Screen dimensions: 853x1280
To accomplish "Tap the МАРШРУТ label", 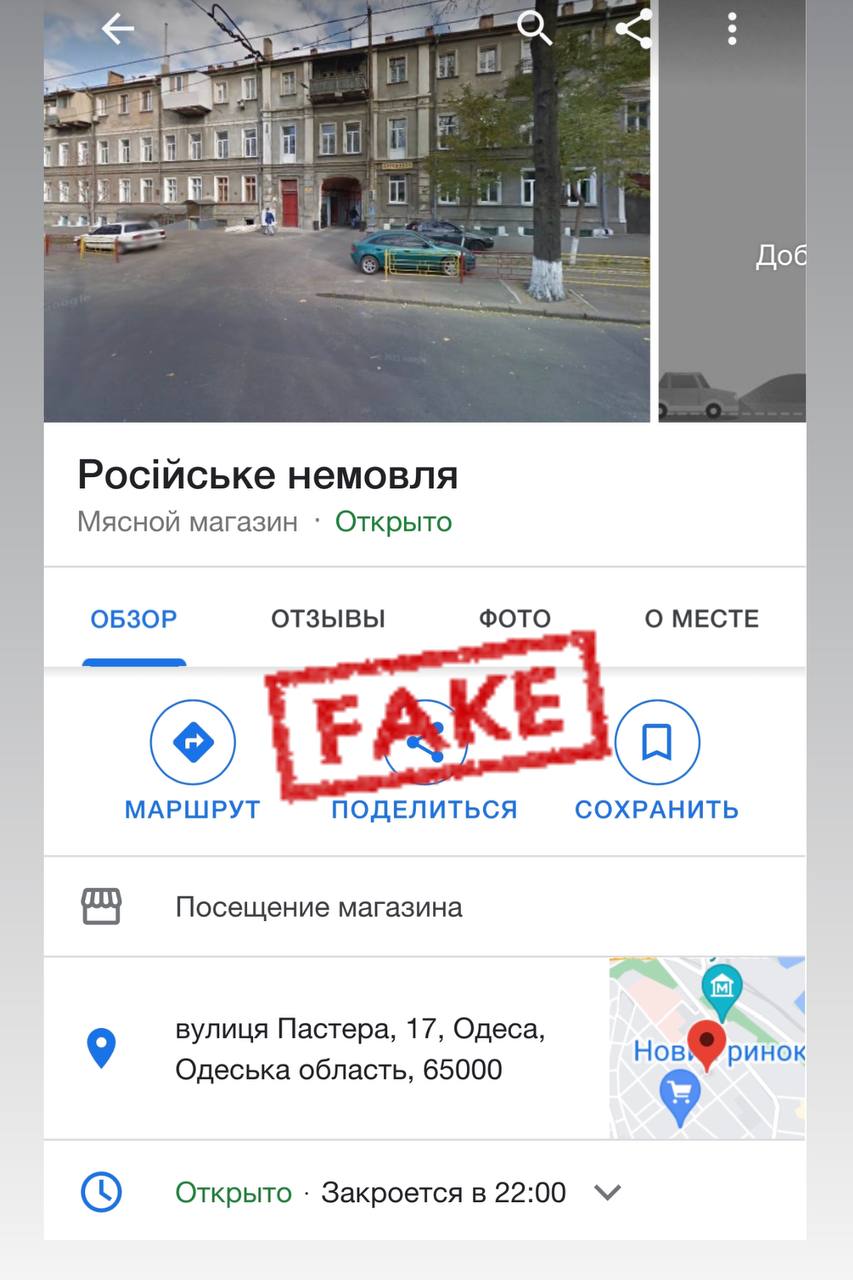I will [193, 809].
